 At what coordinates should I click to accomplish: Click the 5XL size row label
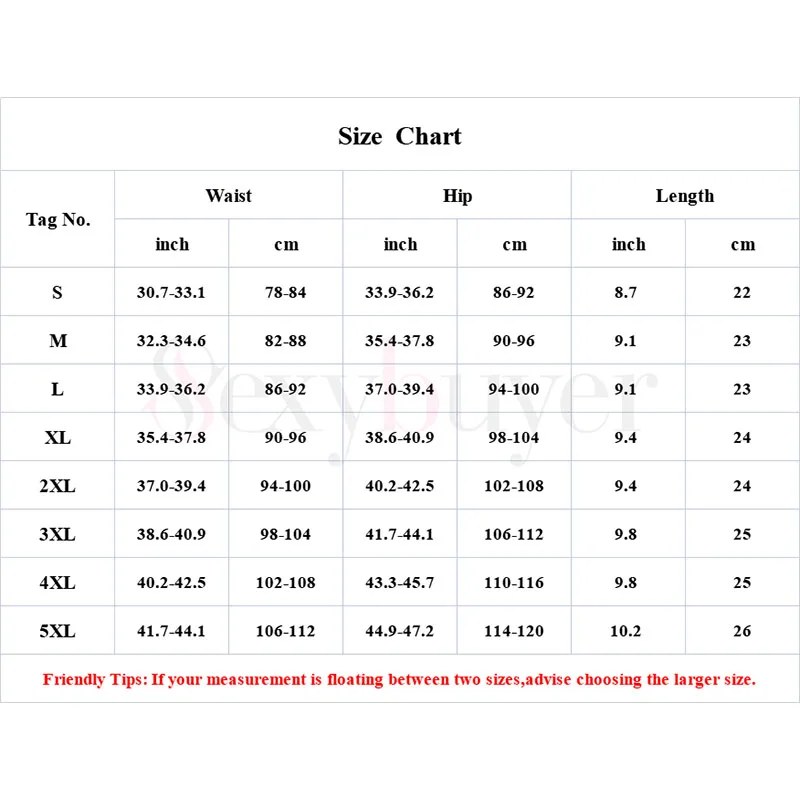click(58, 631)
